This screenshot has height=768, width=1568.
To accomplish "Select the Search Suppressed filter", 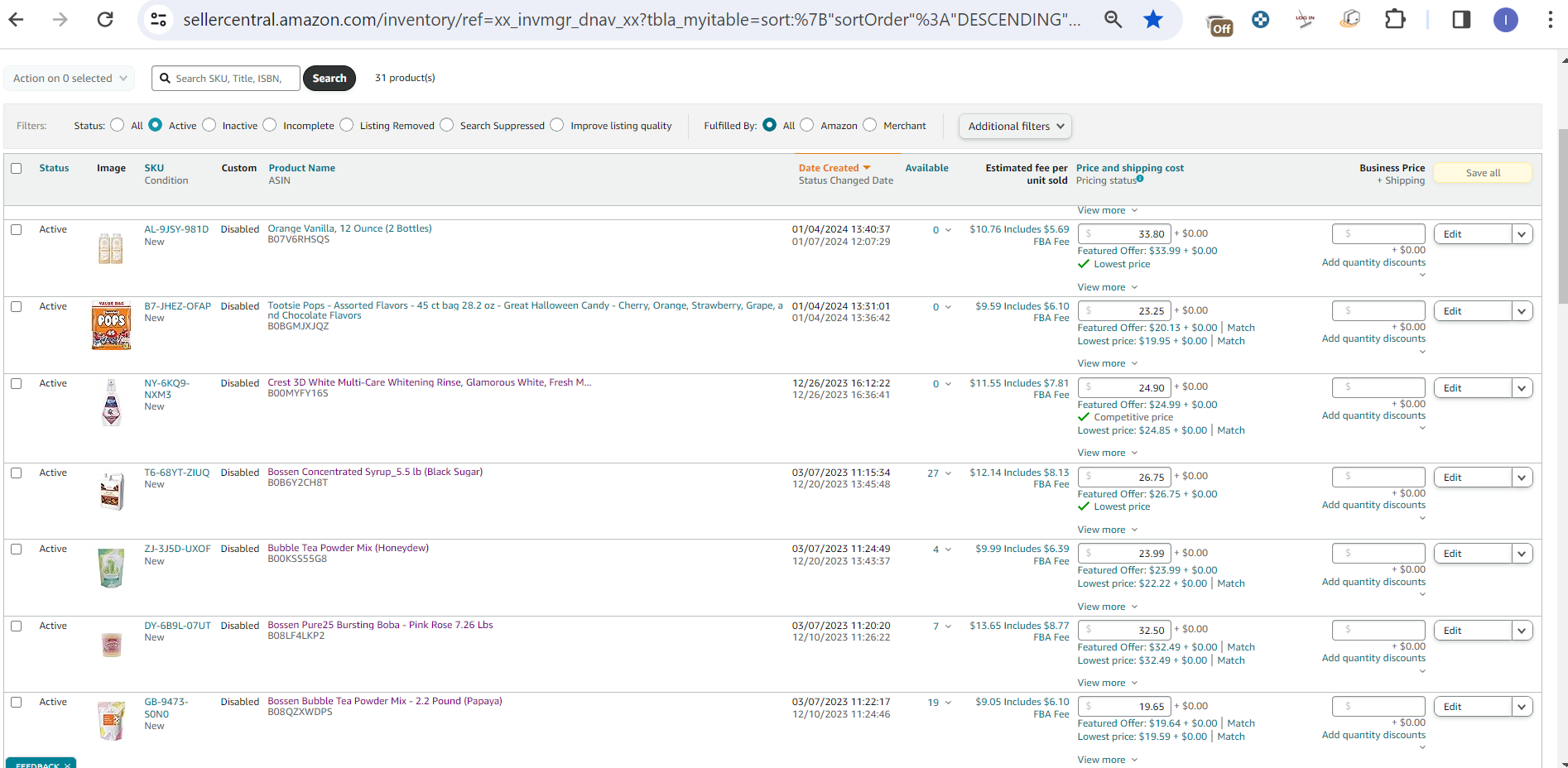I will click(x=447, y=125).
